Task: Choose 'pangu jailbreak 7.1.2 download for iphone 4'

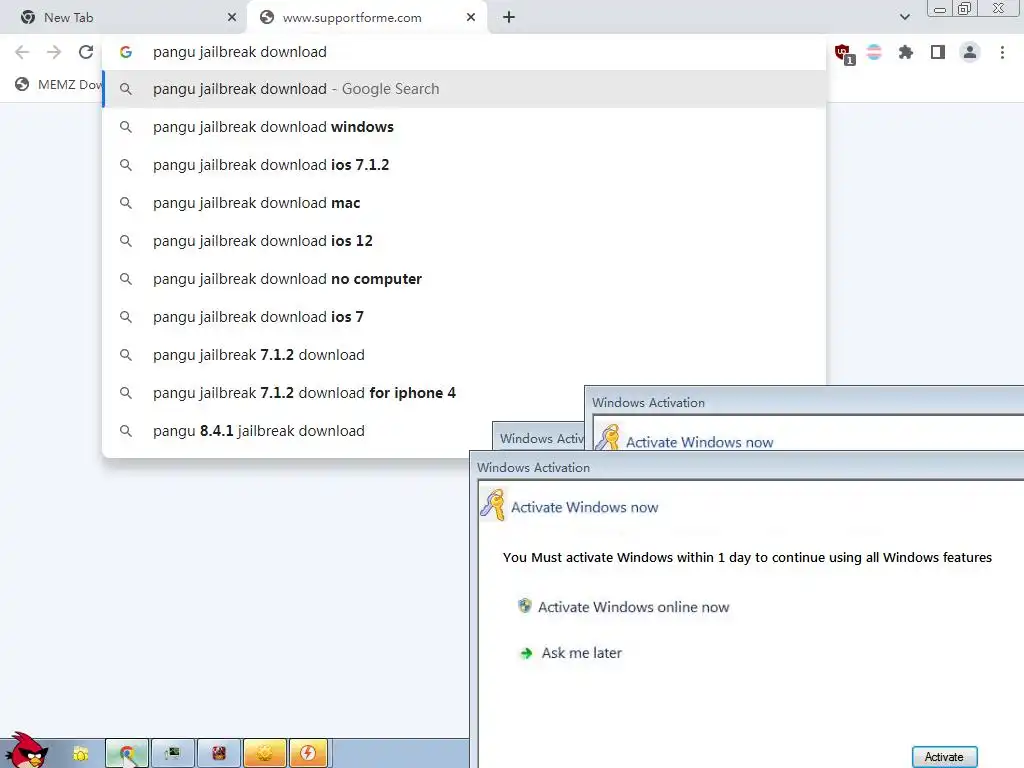Action: pos(344,393)
